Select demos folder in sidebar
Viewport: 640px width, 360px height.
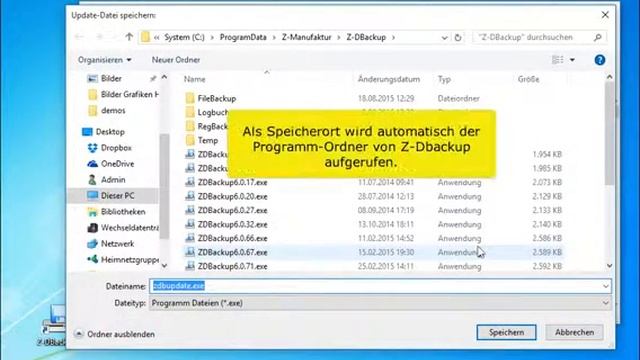coord(107,110)
